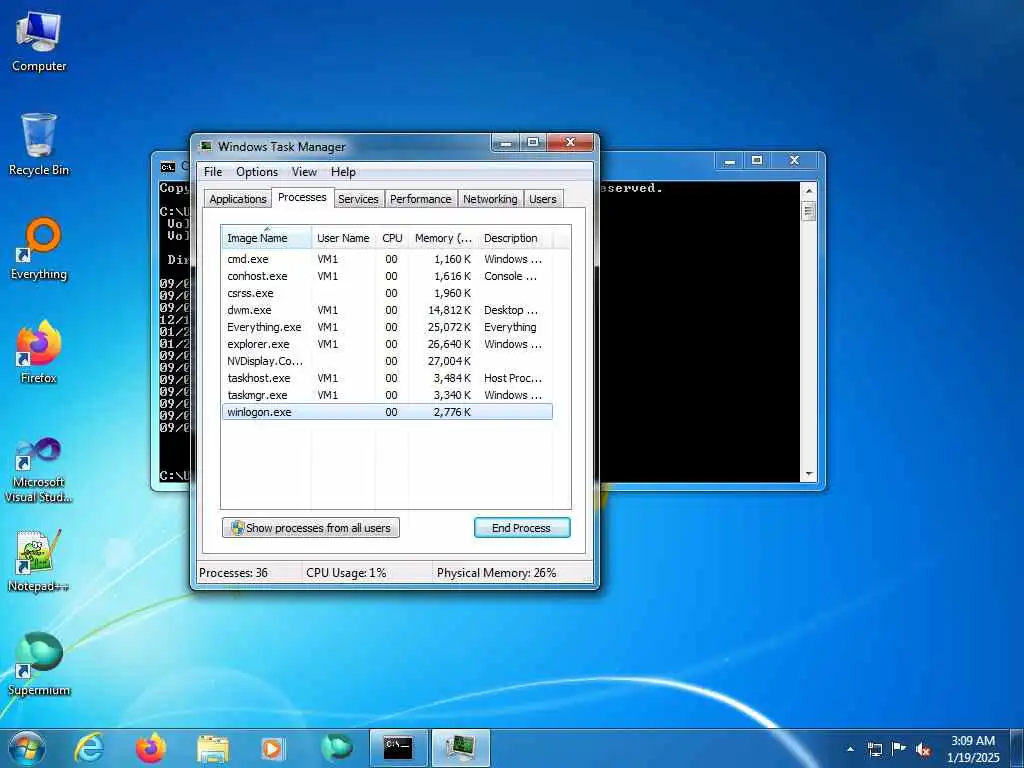The width and height of the screenshot is (1024, 768).
Task: Select the conhost.exe process row
Action: (x=387, y=276)
